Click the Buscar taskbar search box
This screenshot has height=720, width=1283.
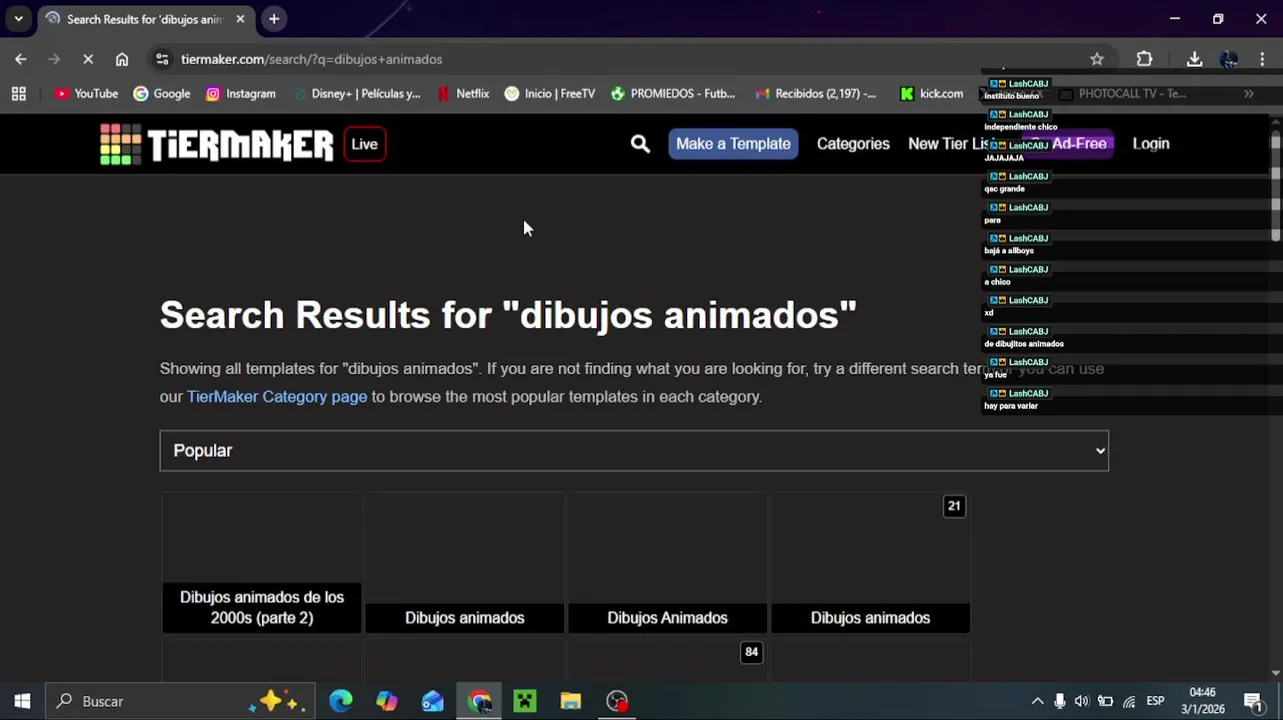(180, 701)
